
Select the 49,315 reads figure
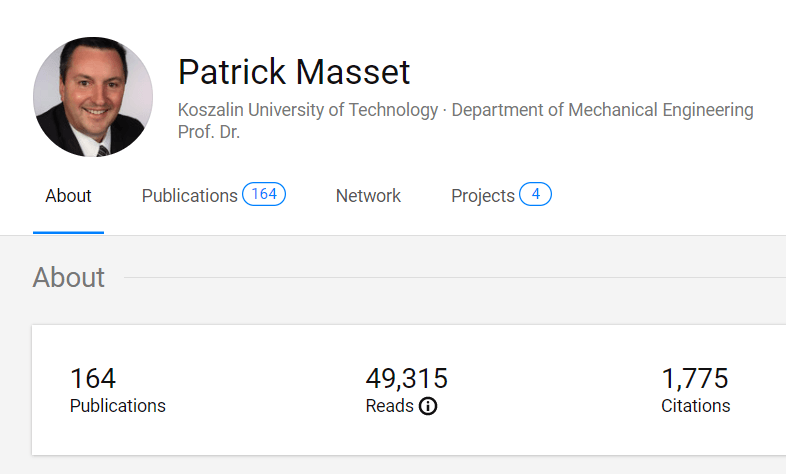406,379
